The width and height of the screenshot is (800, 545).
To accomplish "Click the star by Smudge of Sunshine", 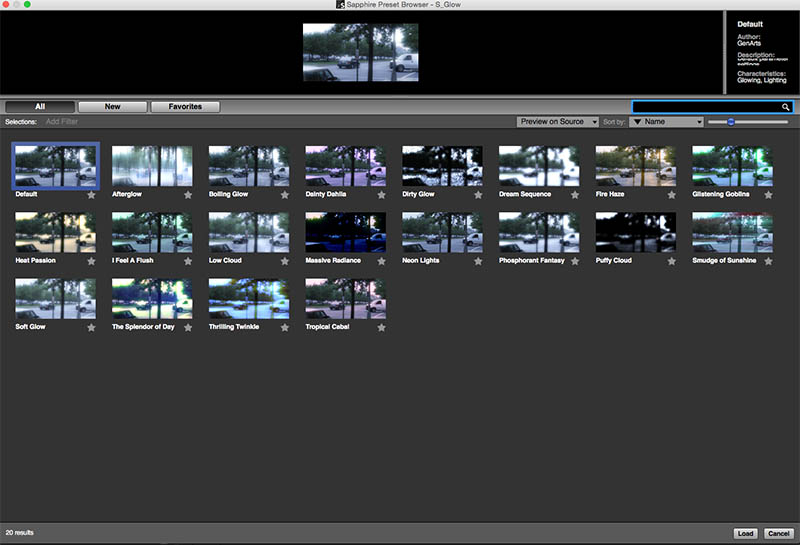I will 768,261.
